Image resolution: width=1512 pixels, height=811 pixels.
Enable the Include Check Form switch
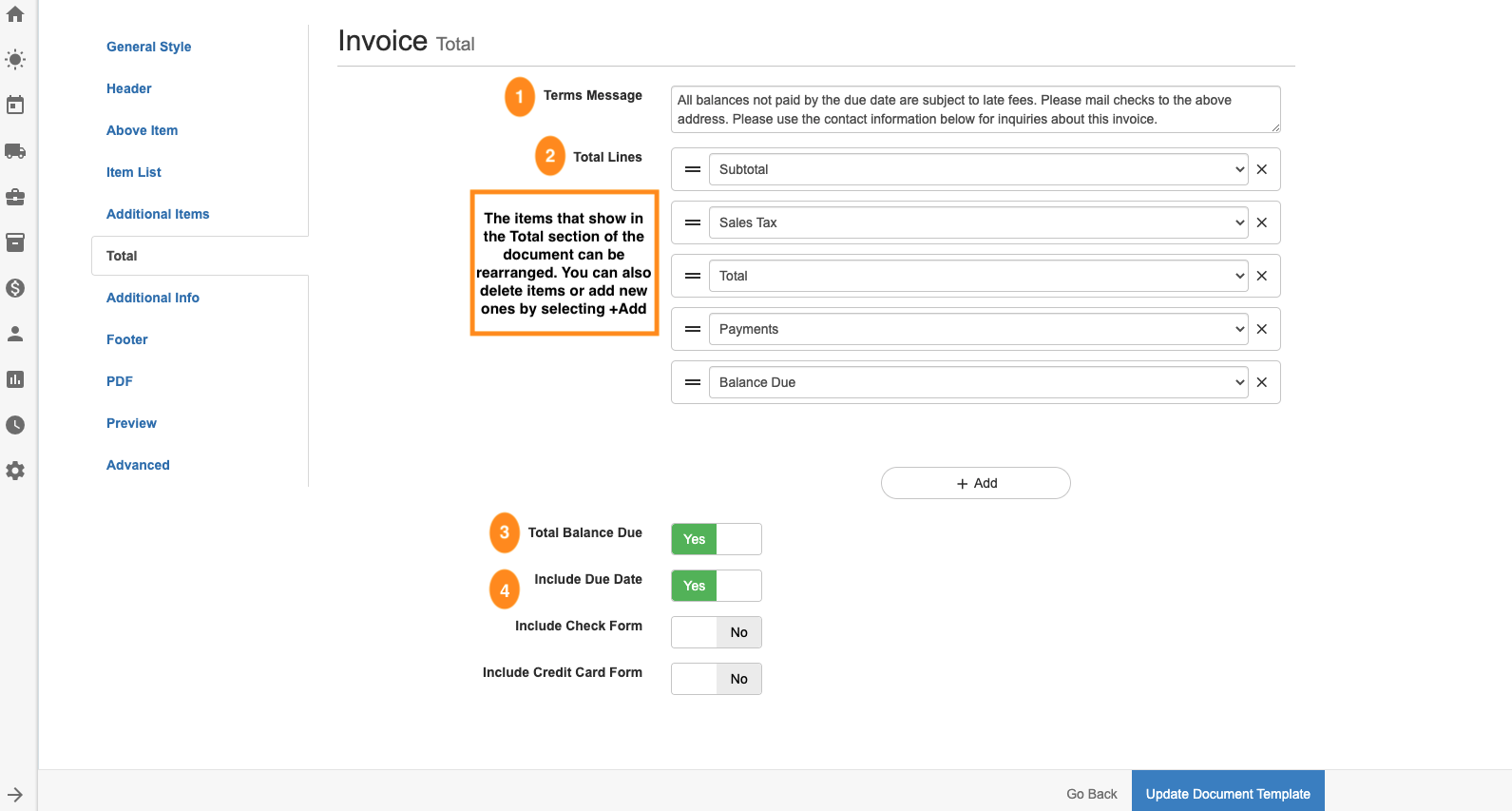pyautogui.click(x=716, y=632)
